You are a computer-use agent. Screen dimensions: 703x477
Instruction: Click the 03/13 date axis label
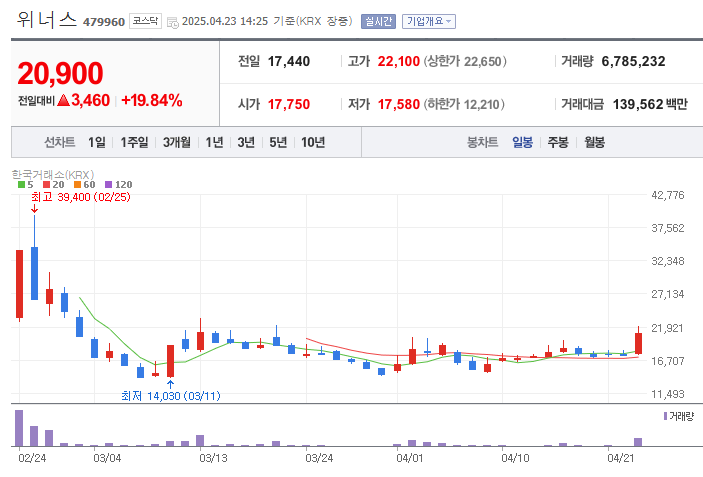tap(213, 458)
